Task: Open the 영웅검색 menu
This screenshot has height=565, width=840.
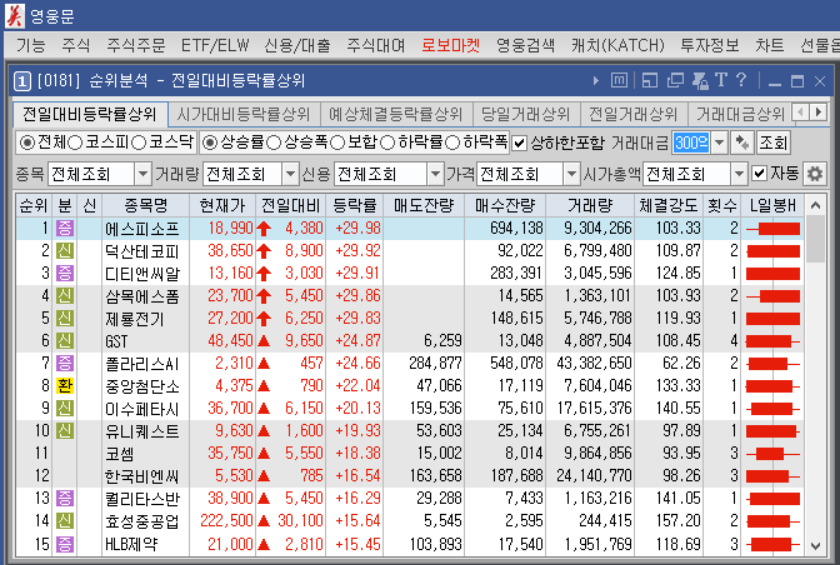Action: 525,46
